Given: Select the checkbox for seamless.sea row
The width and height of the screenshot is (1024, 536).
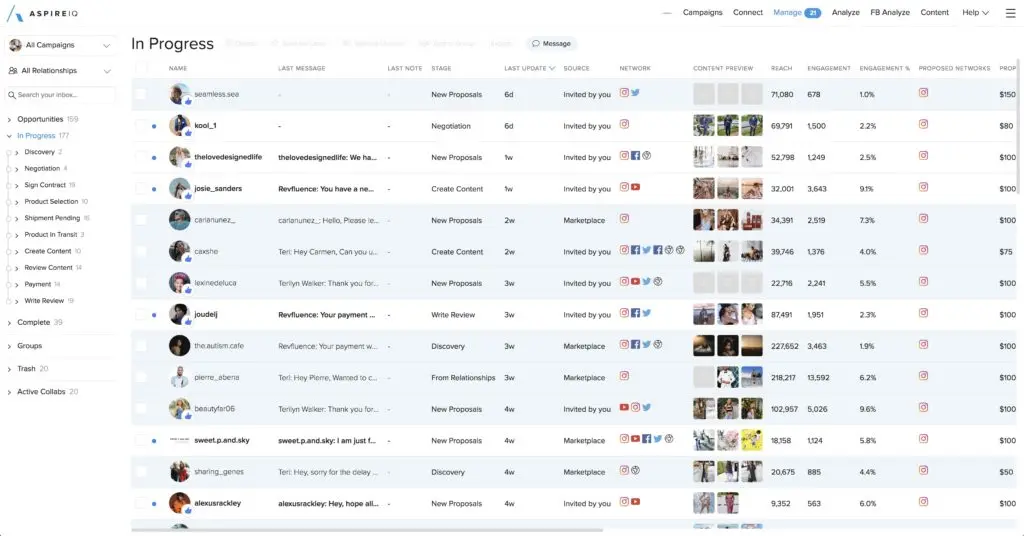Looking at the screenshot, I should [x=141, y=94].
